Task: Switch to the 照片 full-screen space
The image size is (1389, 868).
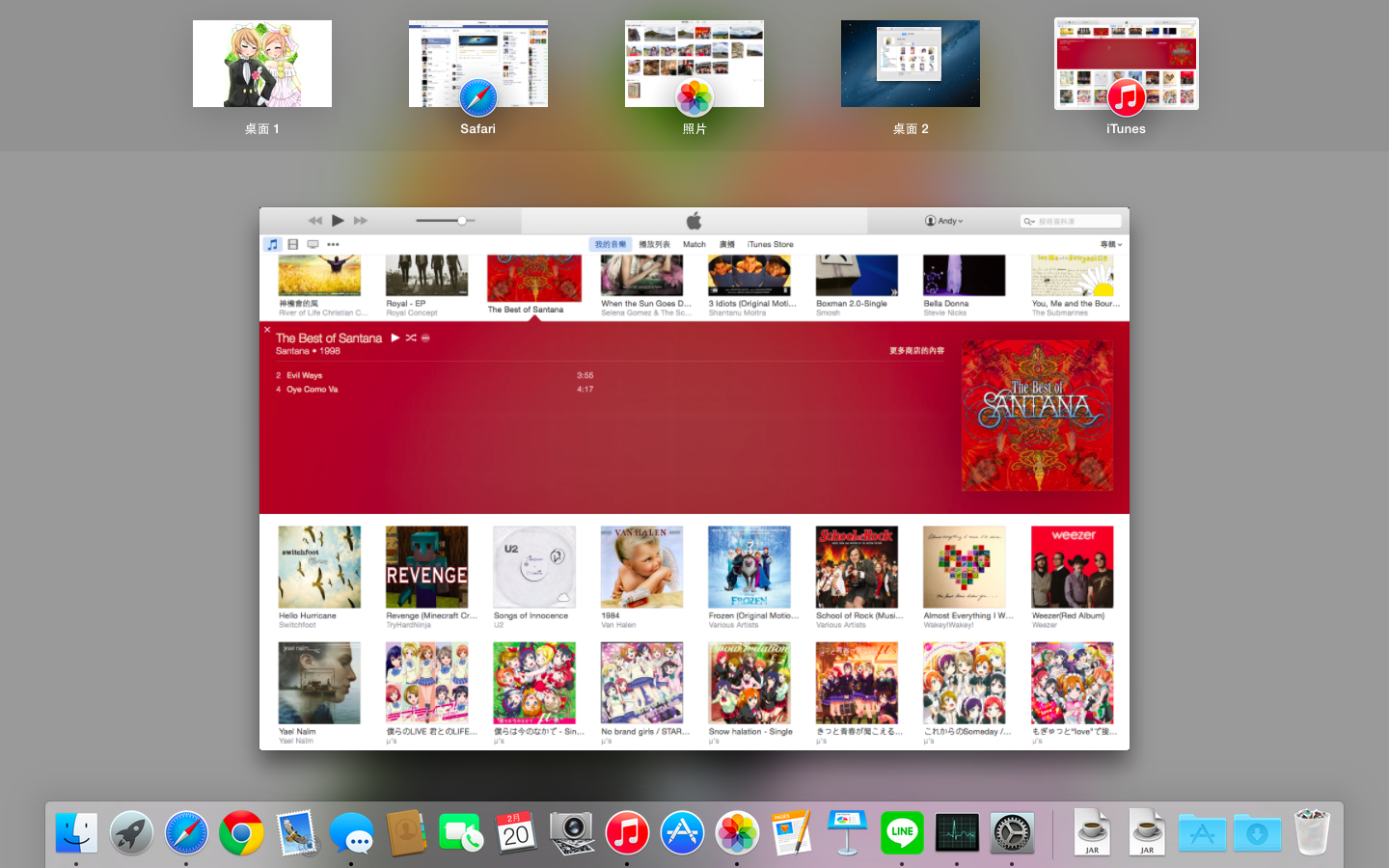Action: (x=694, y=64)
